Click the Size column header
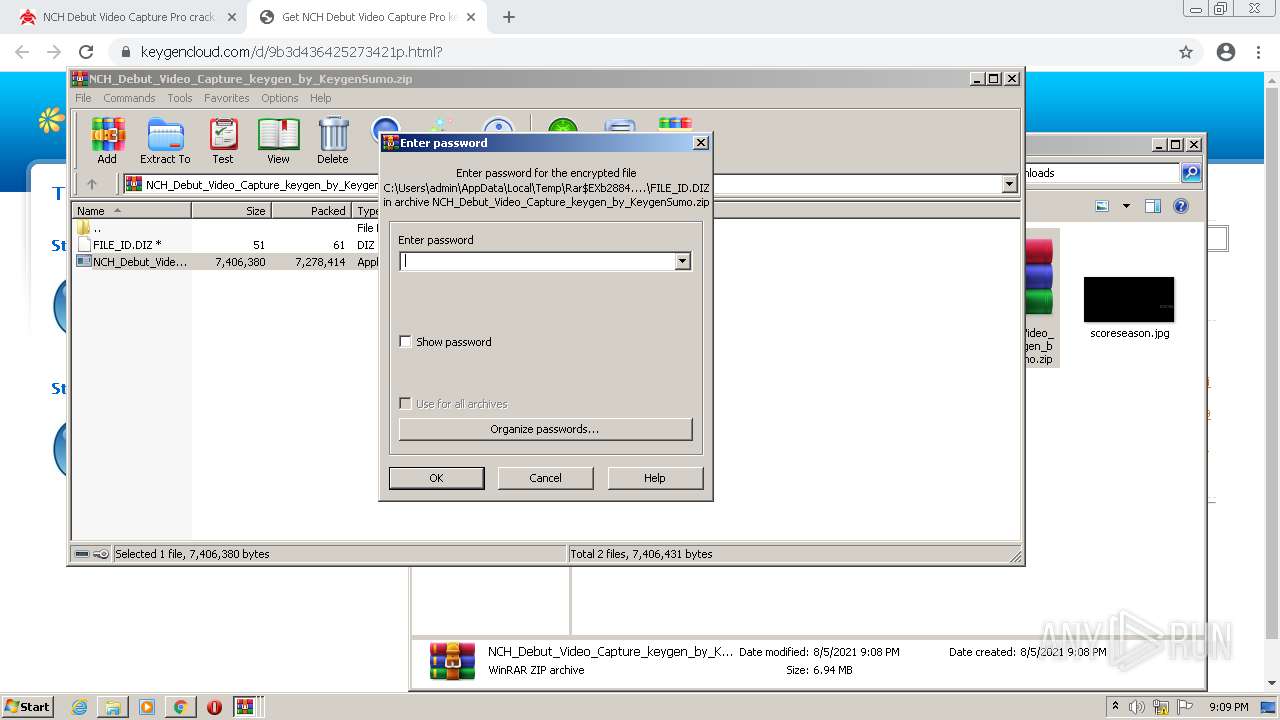 coord(231,210)
